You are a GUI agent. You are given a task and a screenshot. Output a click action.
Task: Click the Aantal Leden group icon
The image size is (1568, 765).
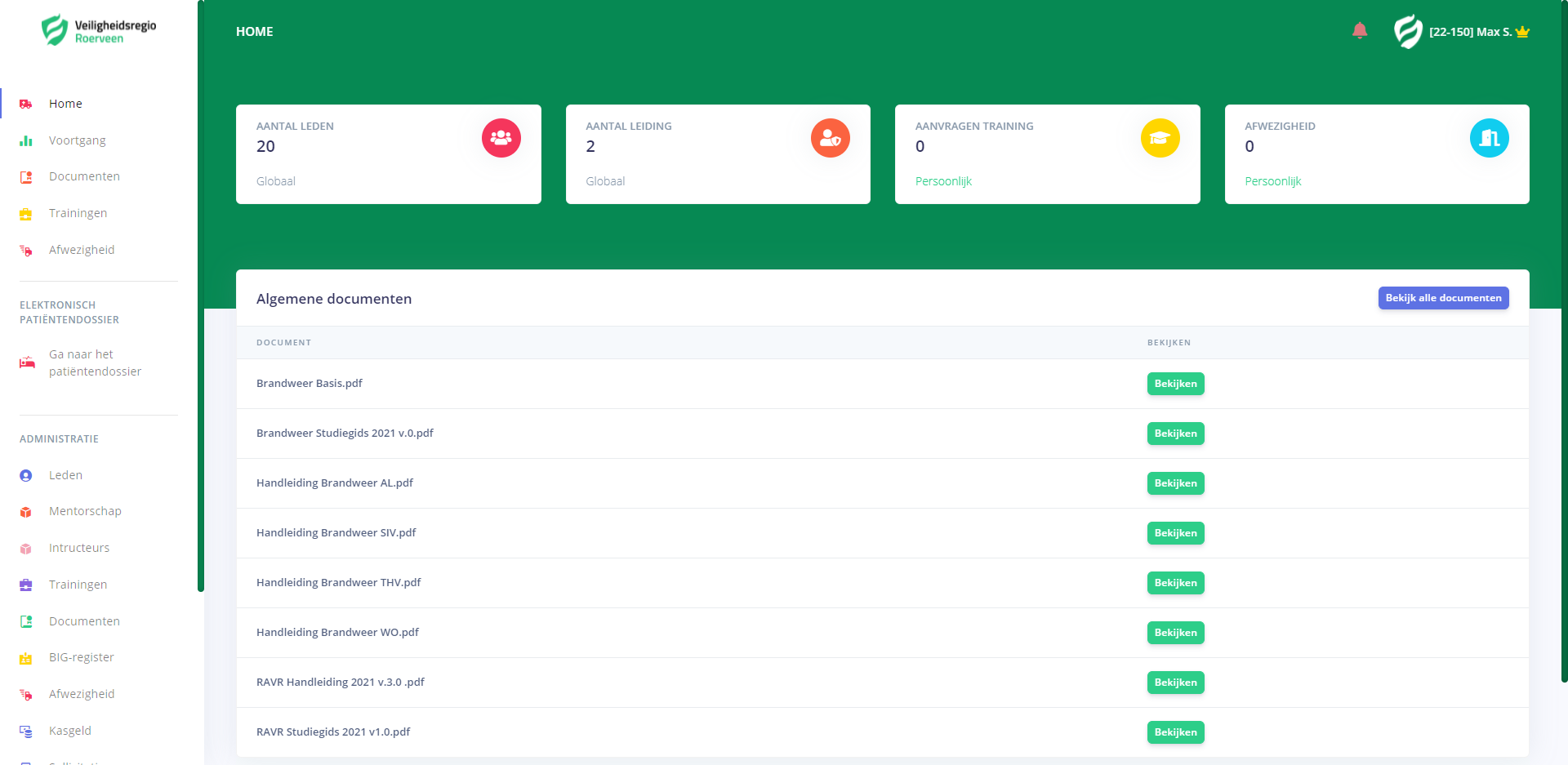[501, 138]
